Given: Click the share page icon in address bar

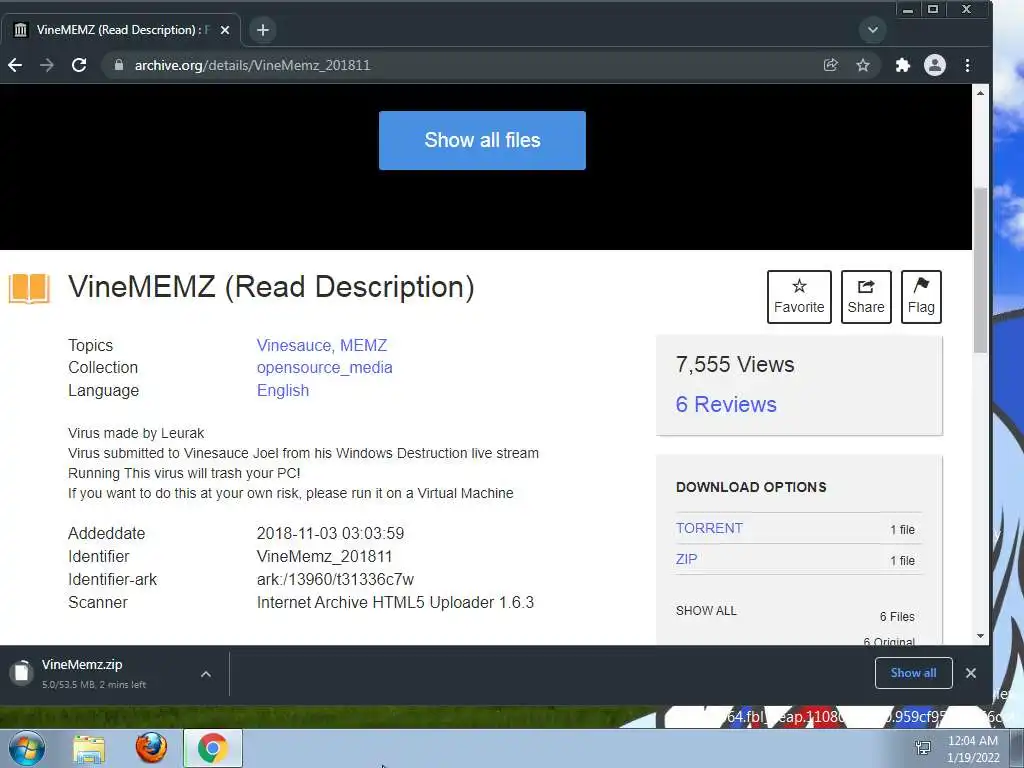Looking at the screenshot, I should click(x=831, y=65).
